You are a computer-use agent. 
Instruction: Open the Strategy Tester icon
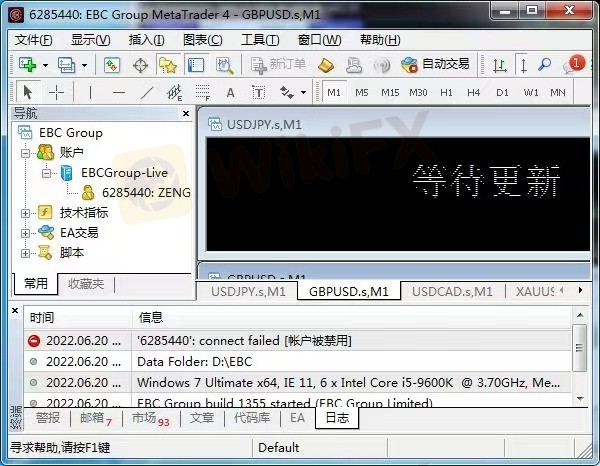point(225,65)
